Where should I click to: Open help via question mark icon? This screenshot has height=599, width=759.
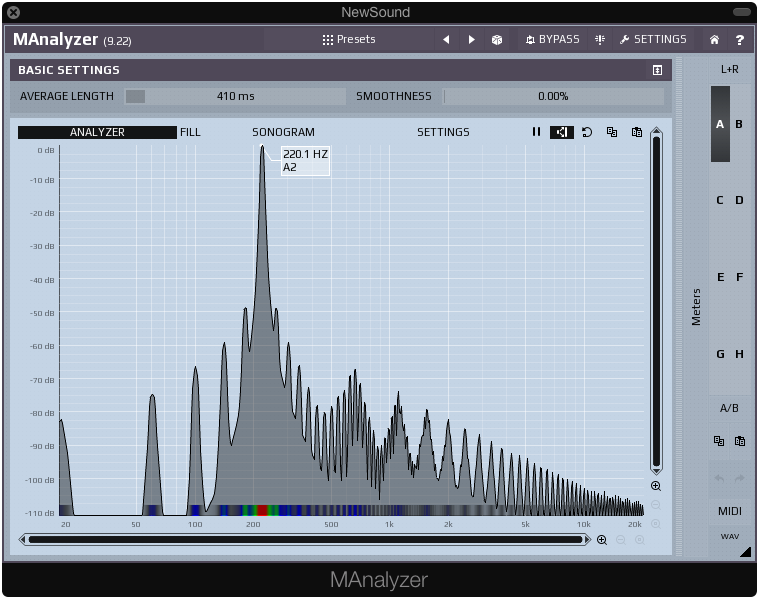(x=740, y=40)
